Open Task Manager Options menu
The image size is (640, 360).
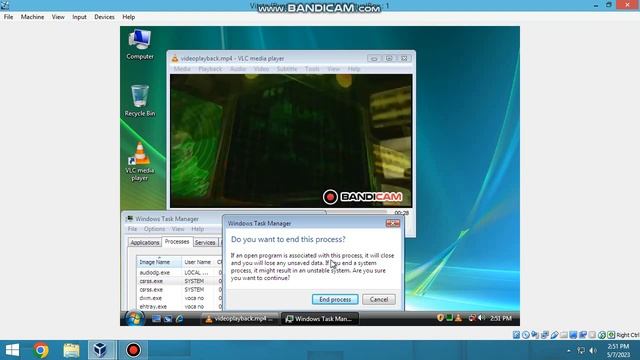154,229
